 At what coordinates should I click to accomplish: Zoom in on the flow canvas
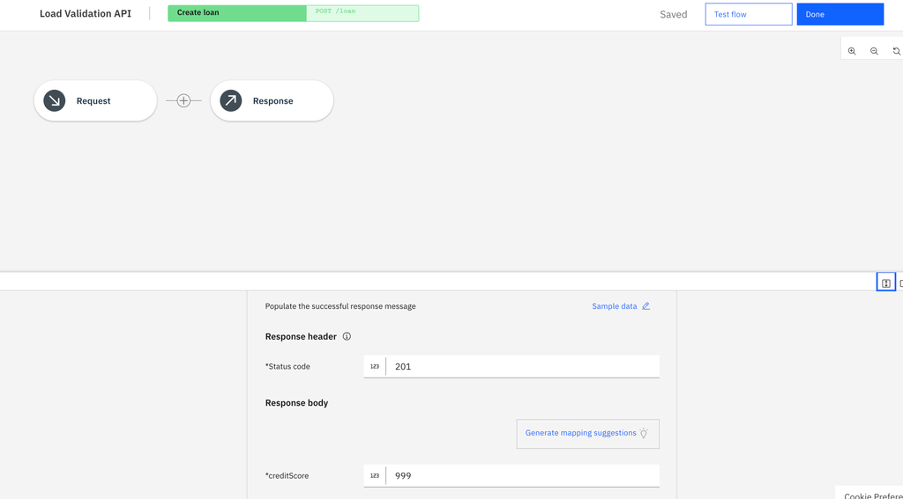coord(852,51)
